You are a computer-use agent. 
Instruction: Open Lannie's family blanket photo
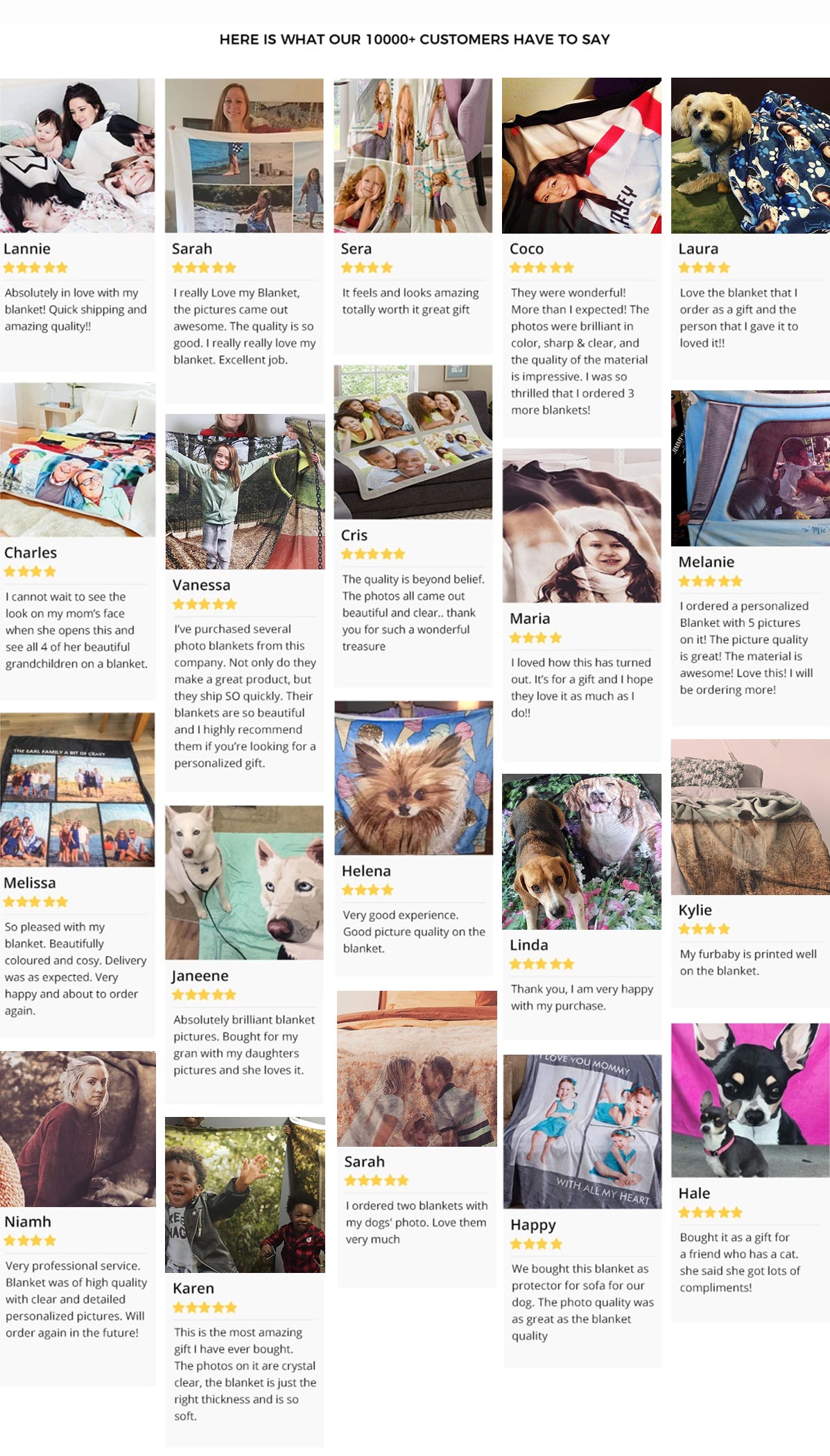coord(77,155)
